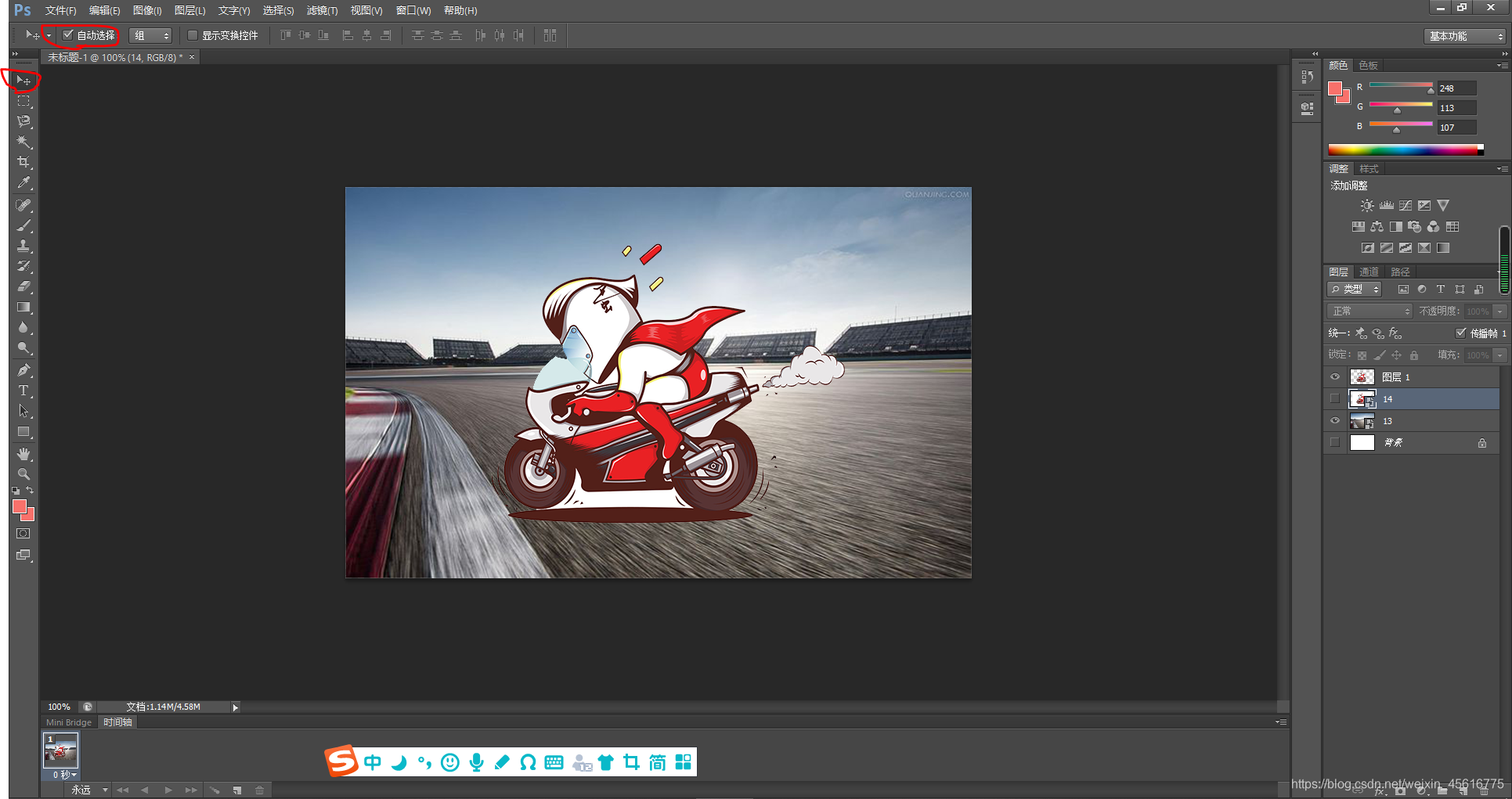The width and height of the screenshot is (1512, 799).
Task: Select the Hand tool
Action: (23, 454)
